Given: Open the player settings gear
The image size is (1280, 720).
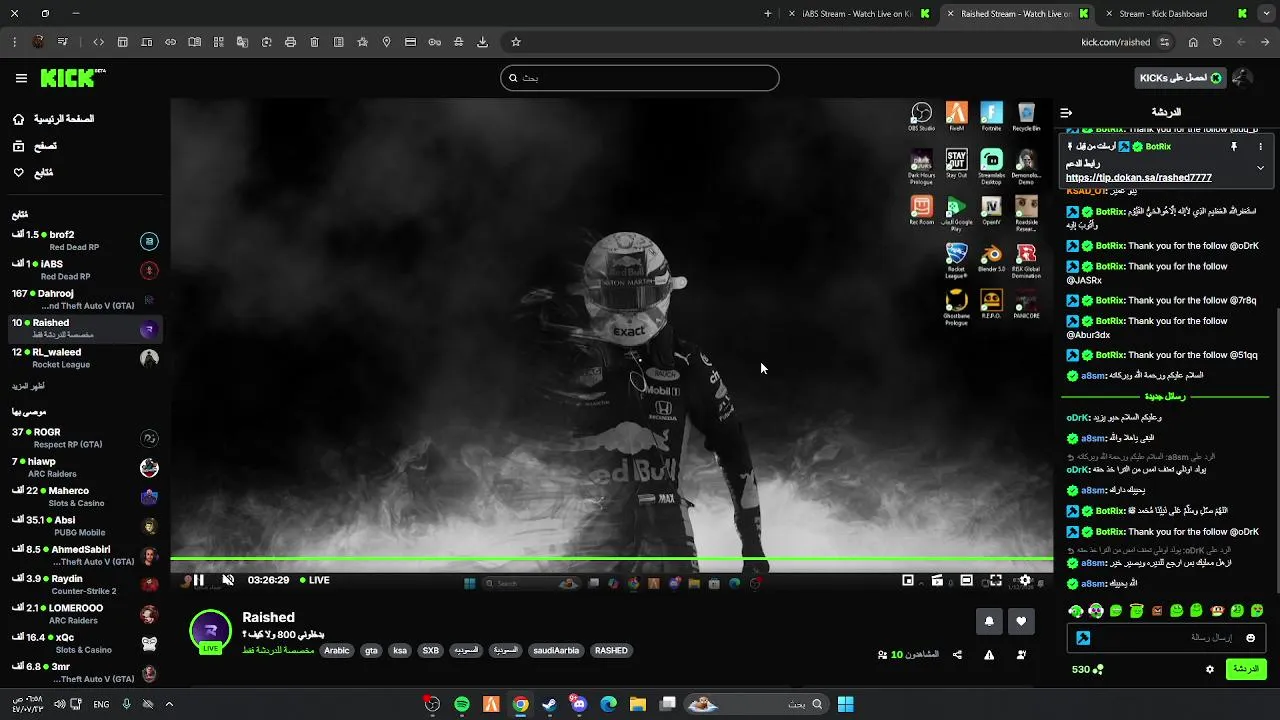Looking at the screenshot, I should click(1025, 580).
